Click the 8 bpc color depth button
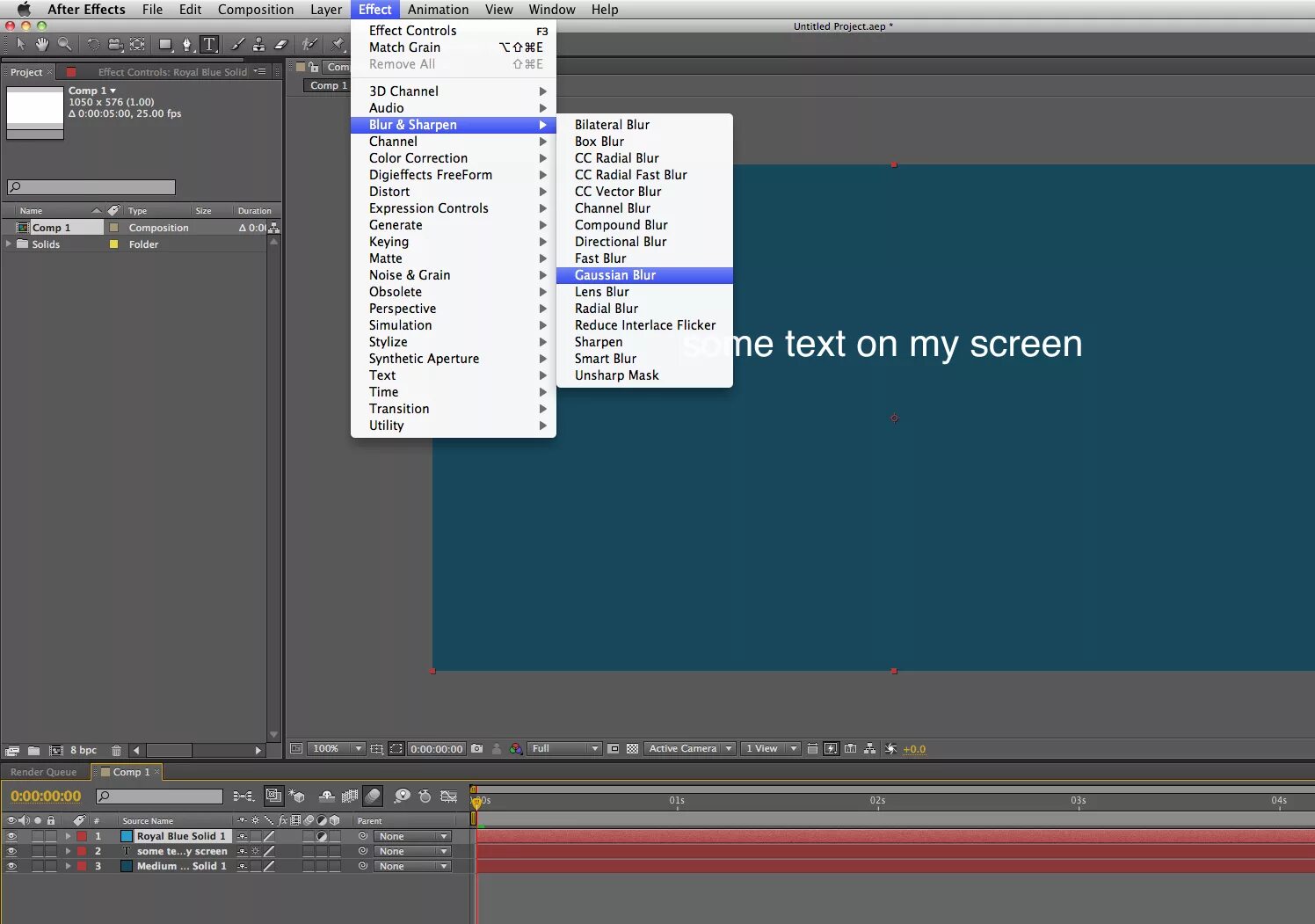The width and height of the screenshot is (1315, 924). click(84, 751)
